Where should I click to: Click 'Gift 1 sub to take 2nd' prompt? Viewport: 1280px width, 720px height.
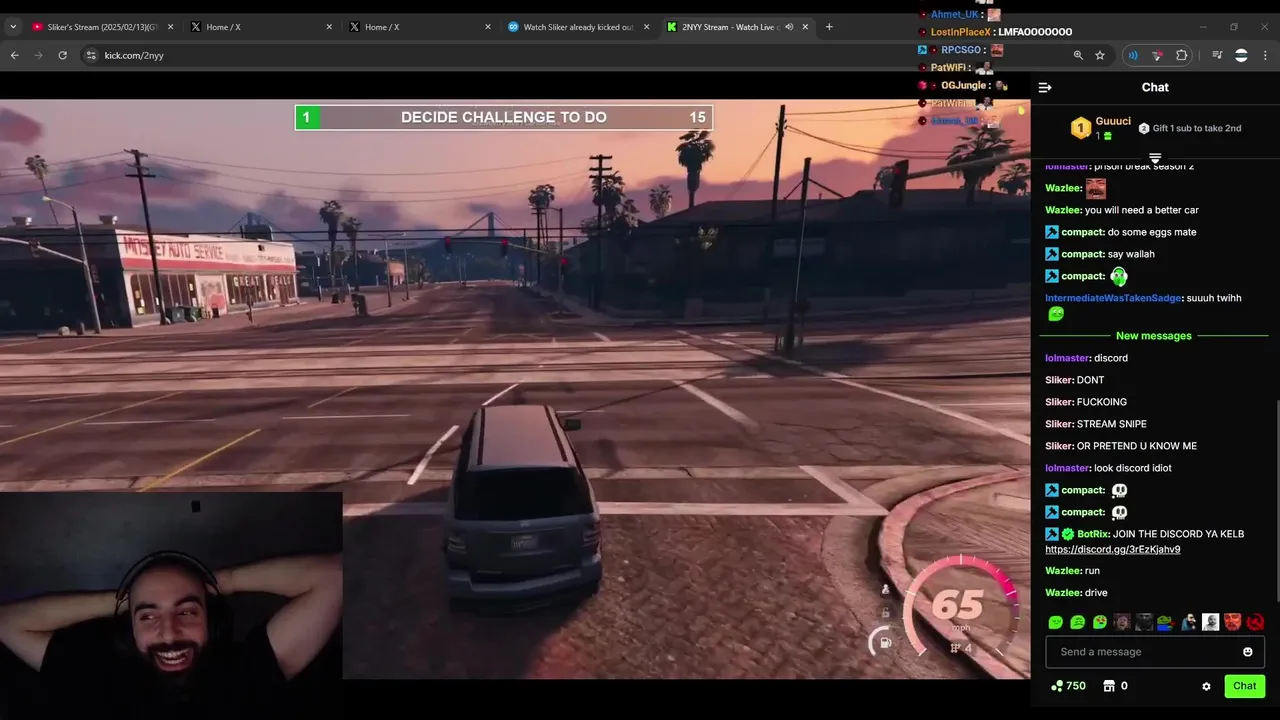[x=1190, y=128]
